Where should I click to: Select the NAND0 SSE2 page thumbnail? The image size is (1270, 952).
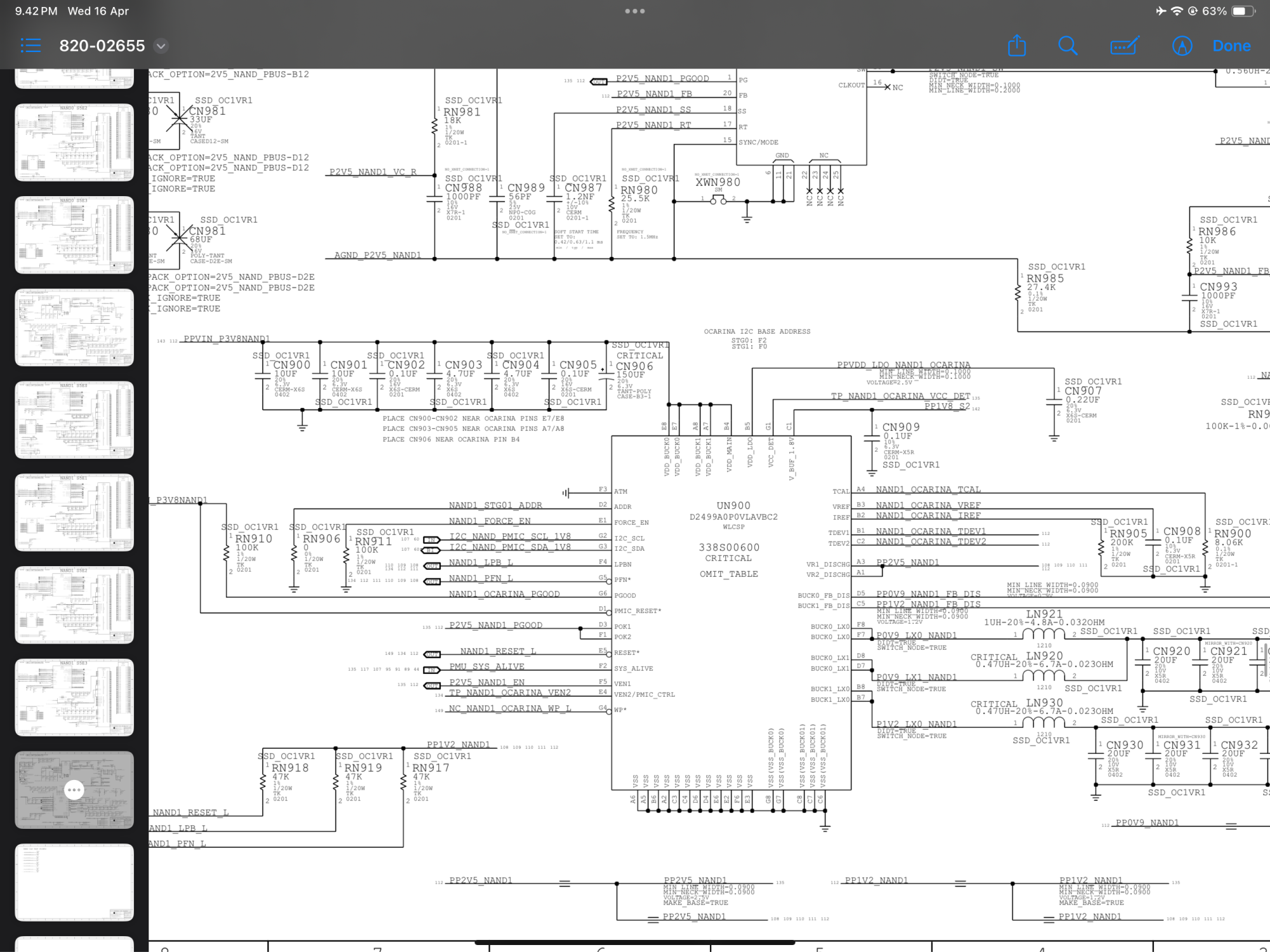[74, 142]
